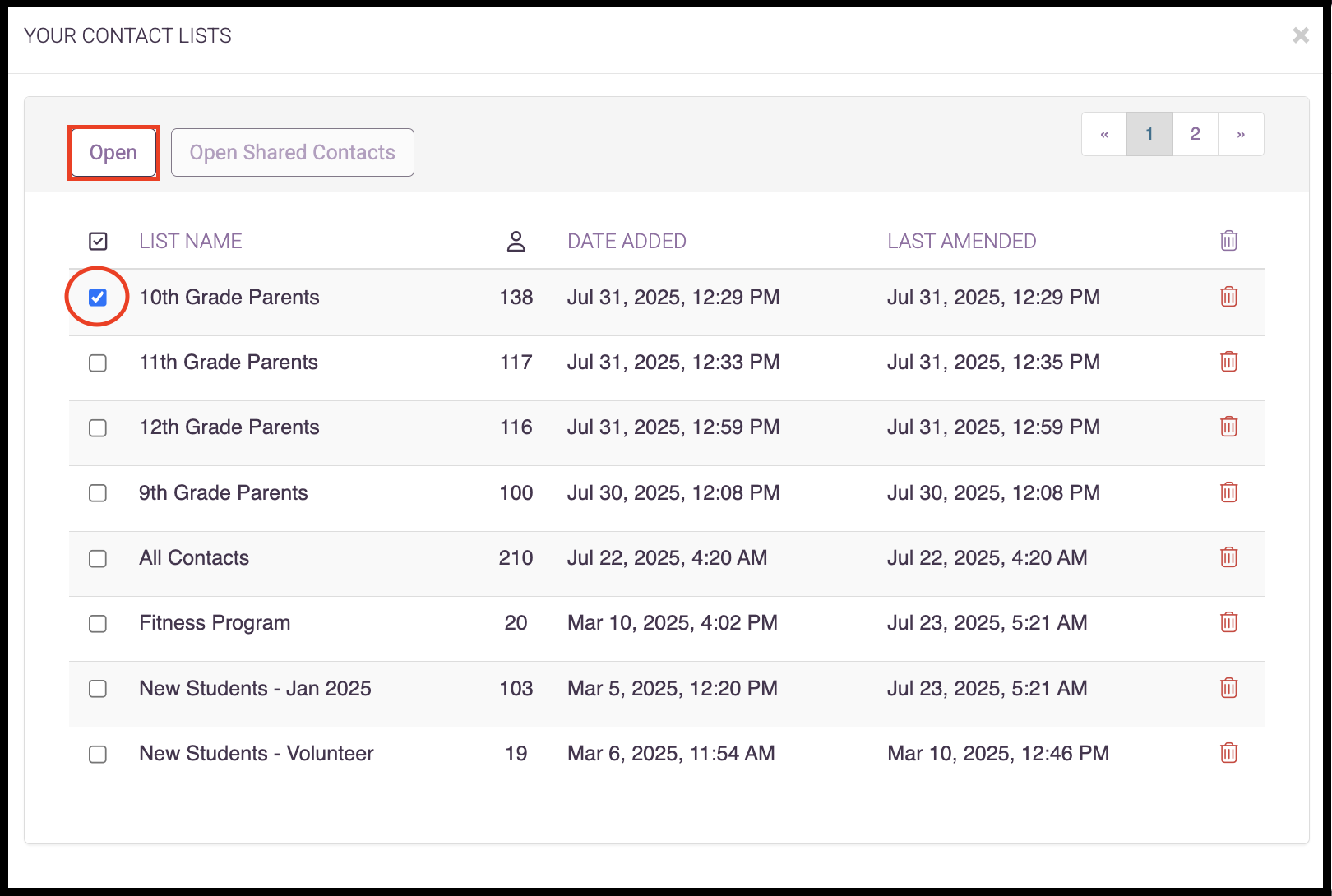Check New Students - Jan 2025 checkbox
The width and height of the screenshot is (1332, 896).
(x=98, y=688)
